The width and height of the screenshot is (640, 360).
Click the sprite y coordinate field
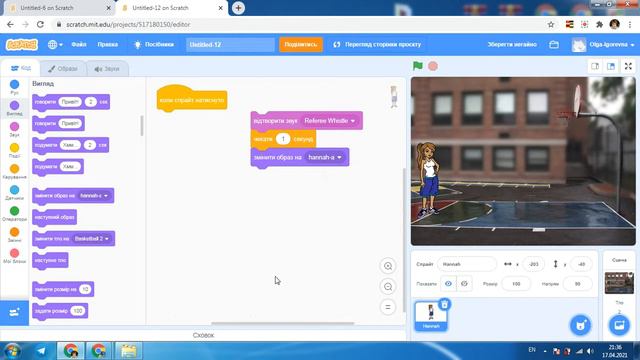[581, 264]
